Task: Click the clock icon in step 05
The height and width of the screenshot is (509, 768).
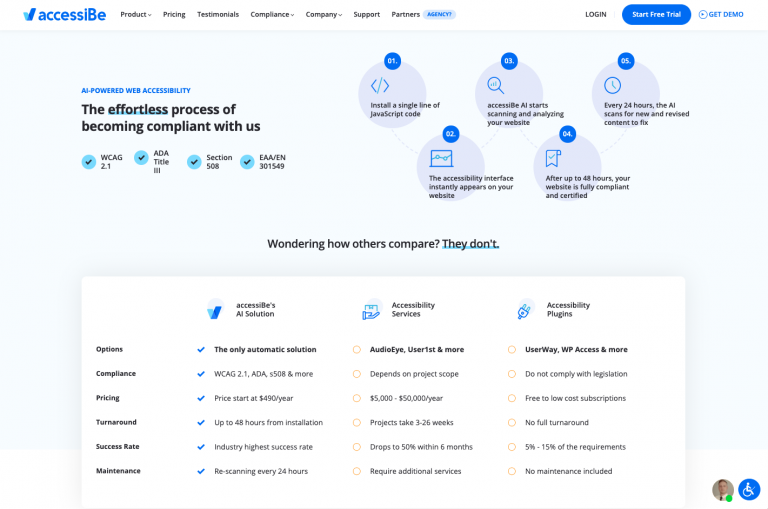Action: (x=612, y=85)
